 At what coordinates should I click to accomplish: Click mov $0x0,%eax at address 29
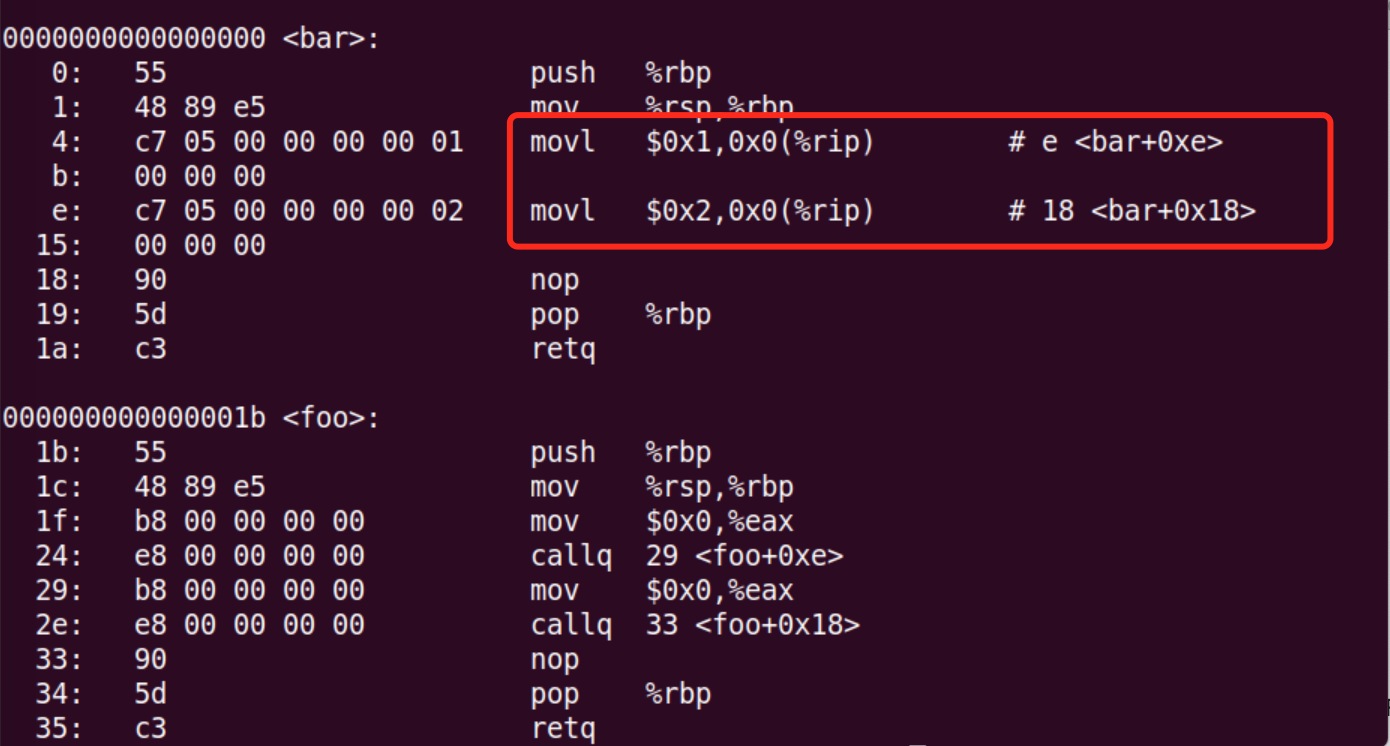pos(661,590)
